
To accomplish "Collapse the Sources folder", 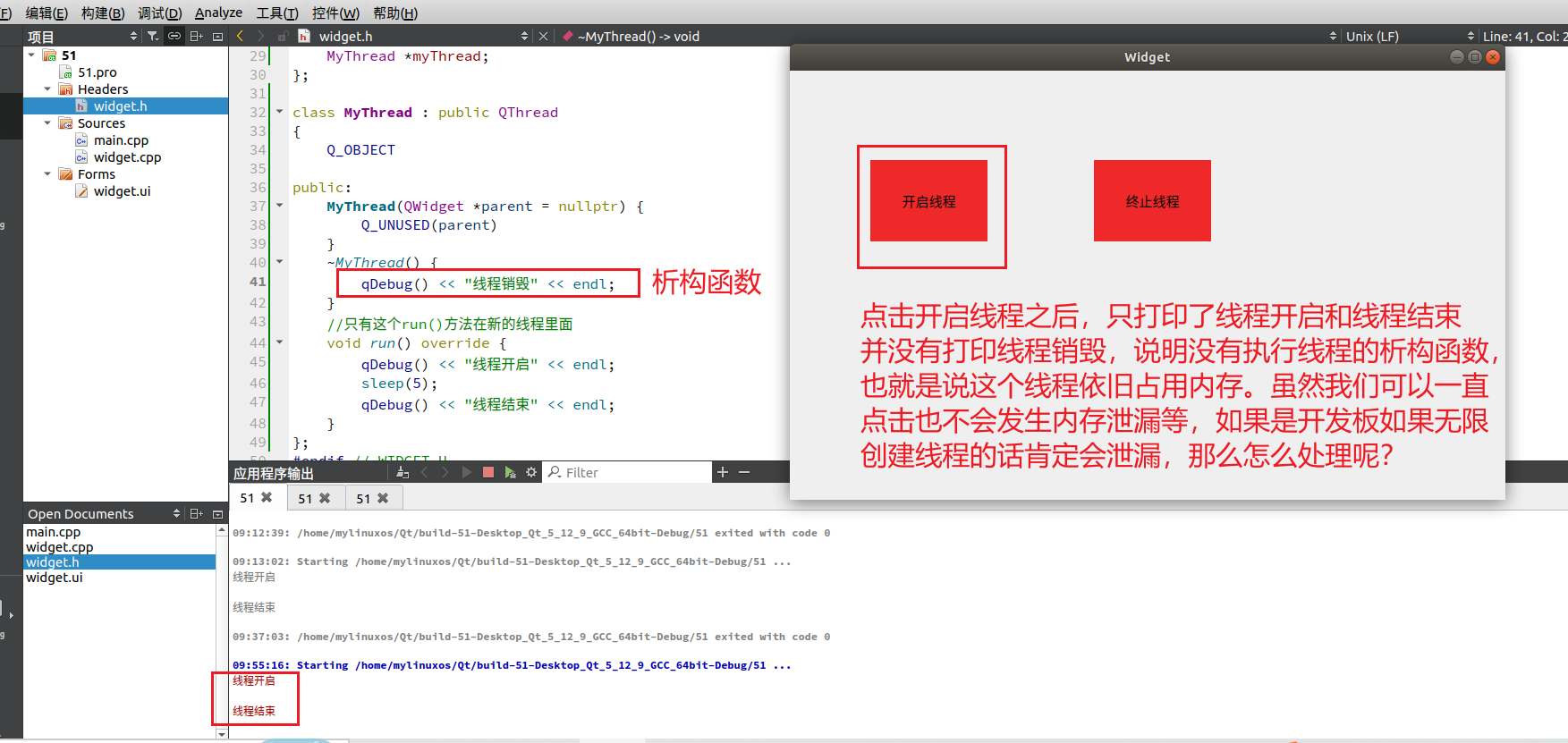I will click(47, 123).
